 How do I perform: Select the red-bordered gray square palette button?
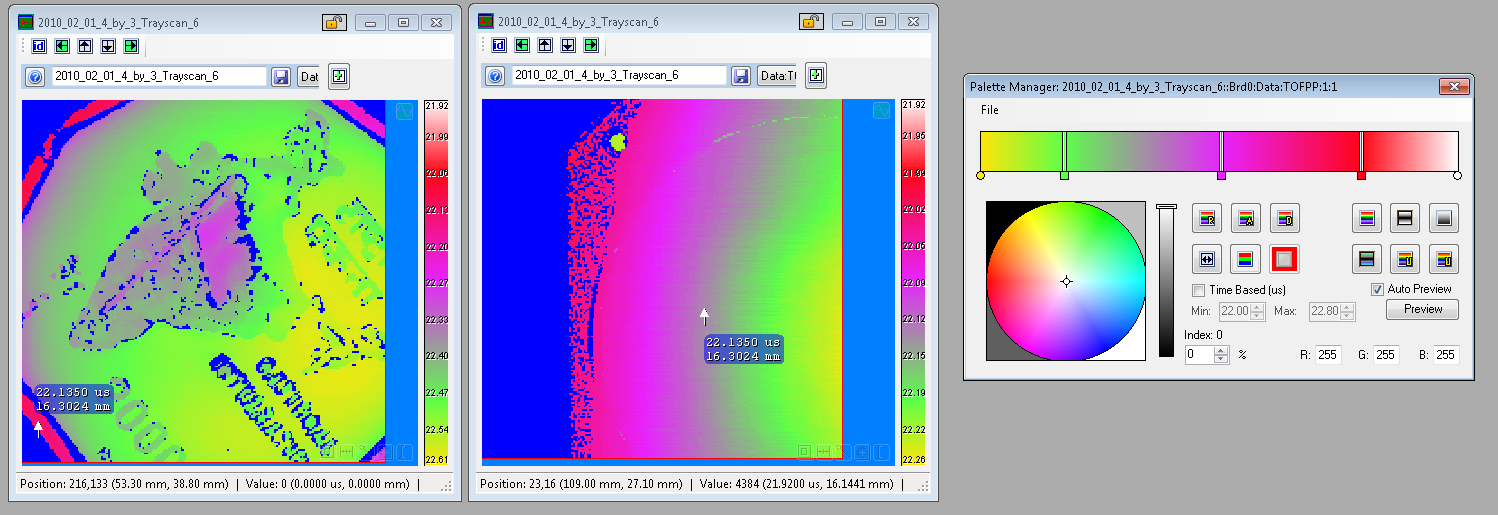click(1284, 259)
